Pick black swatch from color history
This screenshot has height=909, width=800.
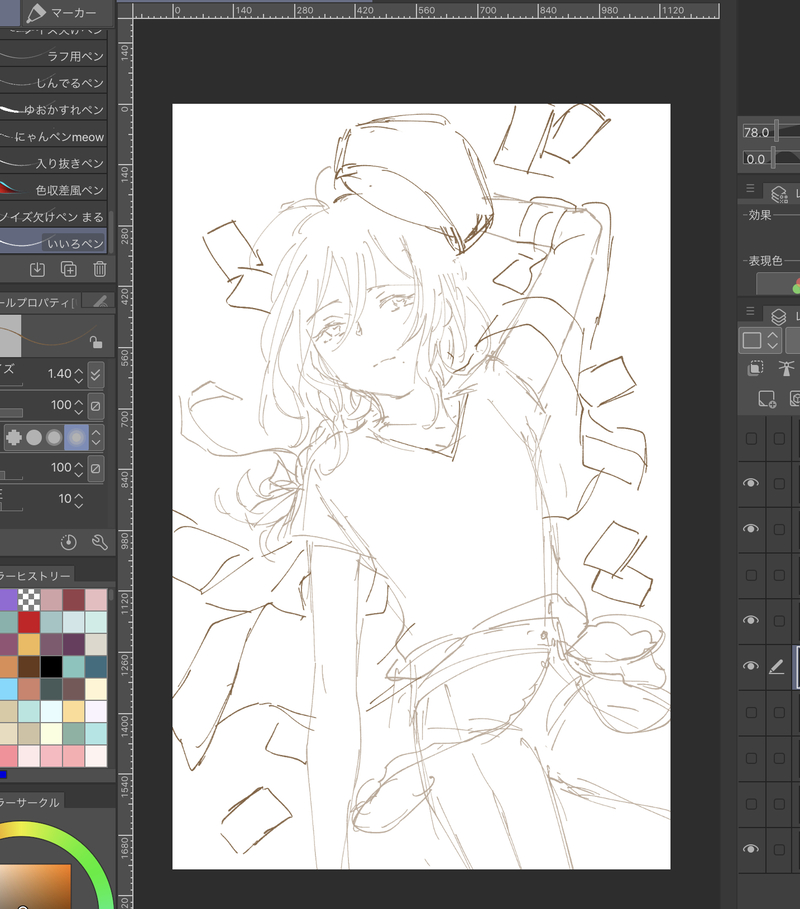51,667
